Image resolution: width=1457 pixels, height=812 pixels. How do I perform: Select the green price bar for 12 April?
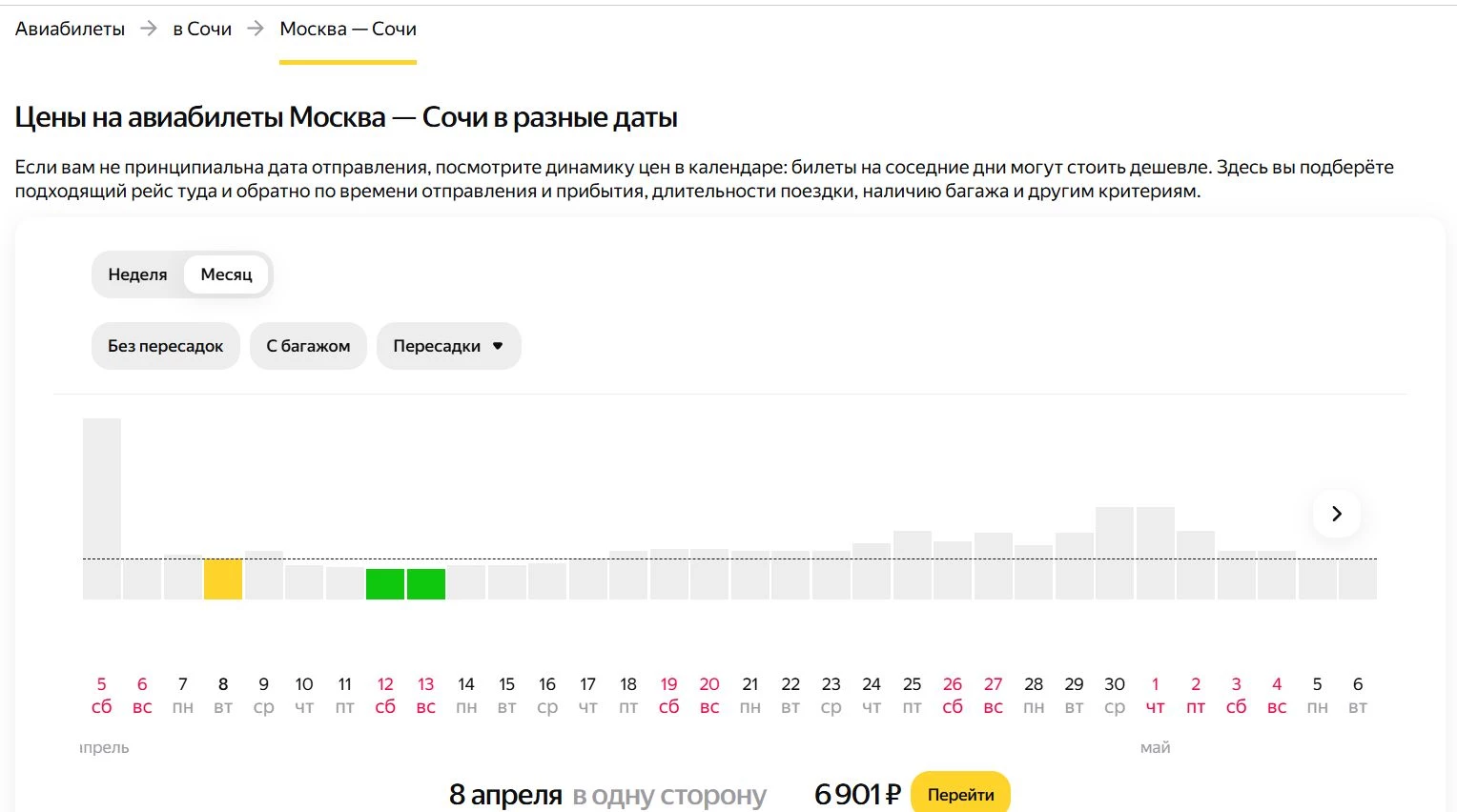coord(385,583)
